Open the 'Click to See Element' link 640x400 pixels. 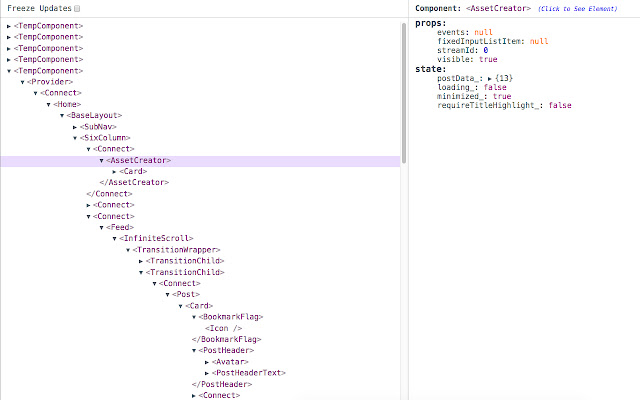(x=578, y=9)
